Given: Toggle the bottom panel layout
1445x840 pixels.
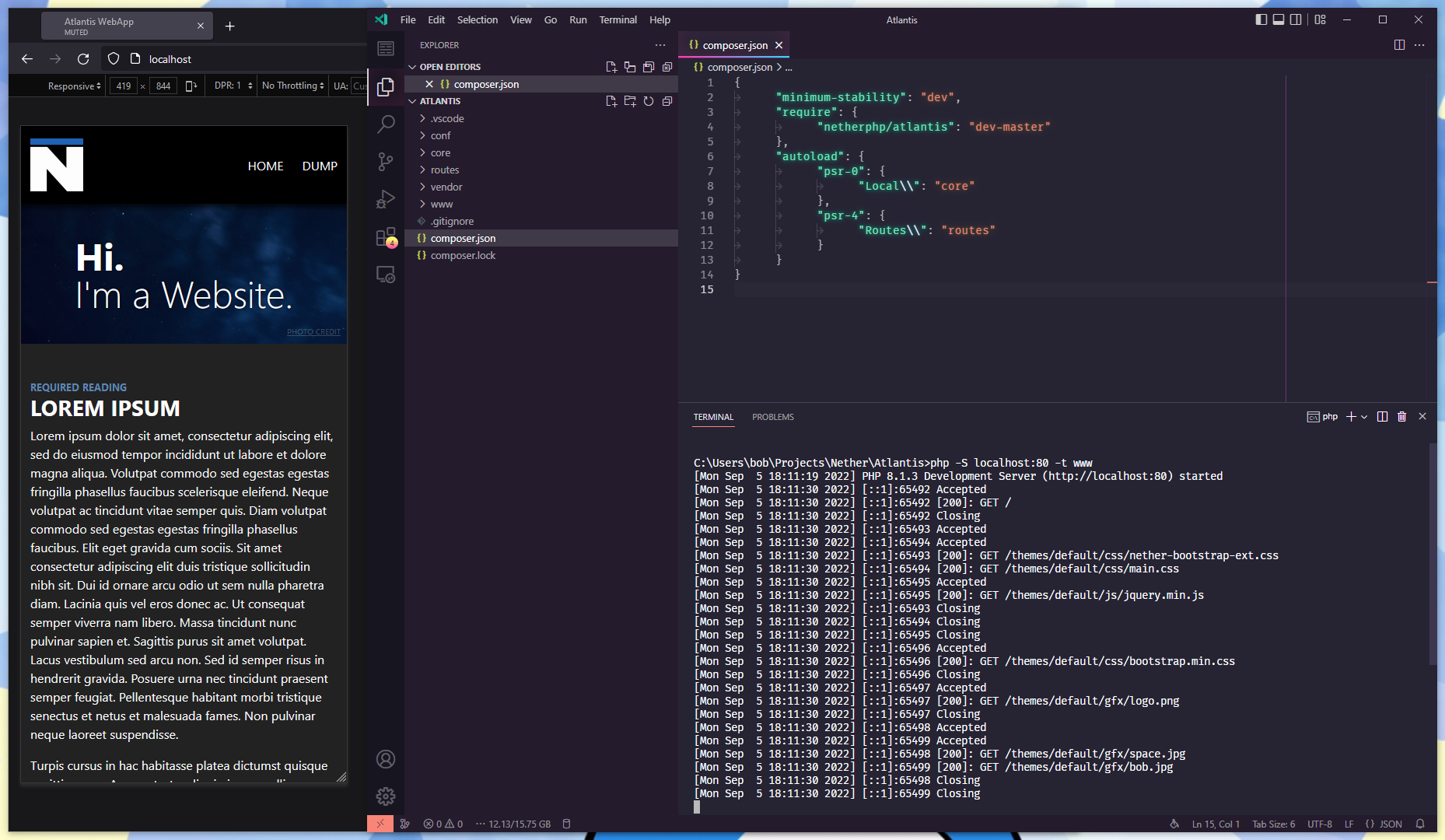Looking at the screenshot, I should (1279, 19).
